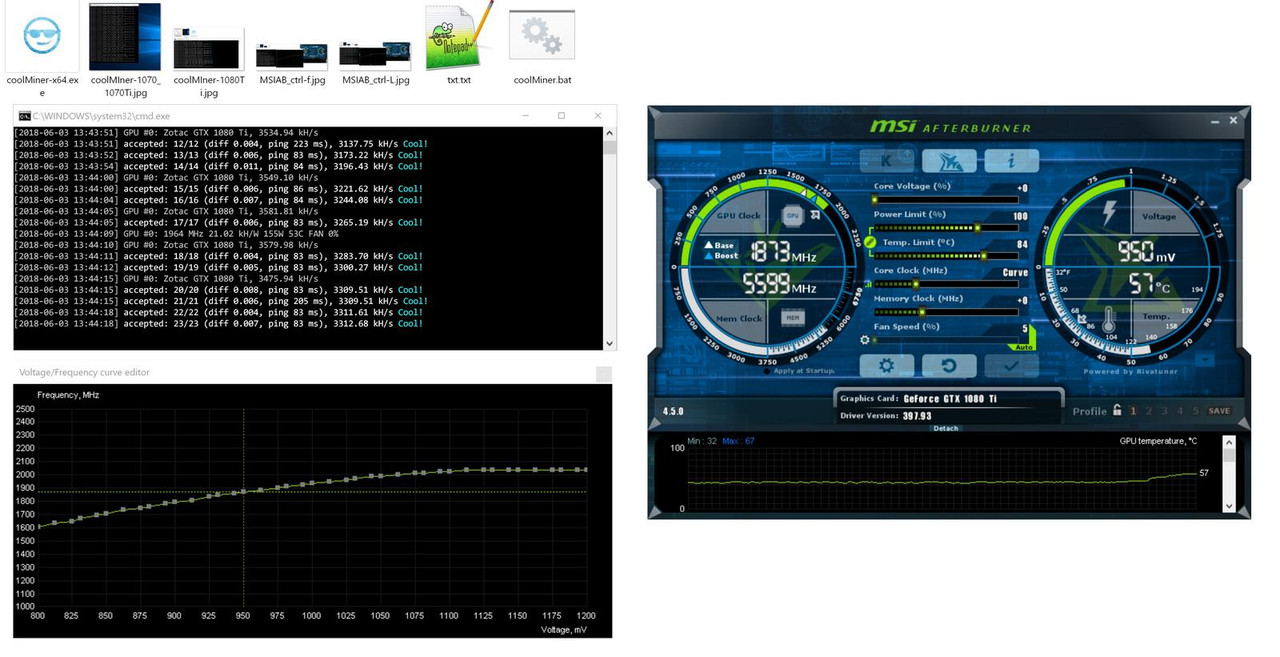Click the 'GPU #0: 1964 MHz 21.02 kH/W' line
This screenshot has height=657, width=1280.
tap(177, 233)
